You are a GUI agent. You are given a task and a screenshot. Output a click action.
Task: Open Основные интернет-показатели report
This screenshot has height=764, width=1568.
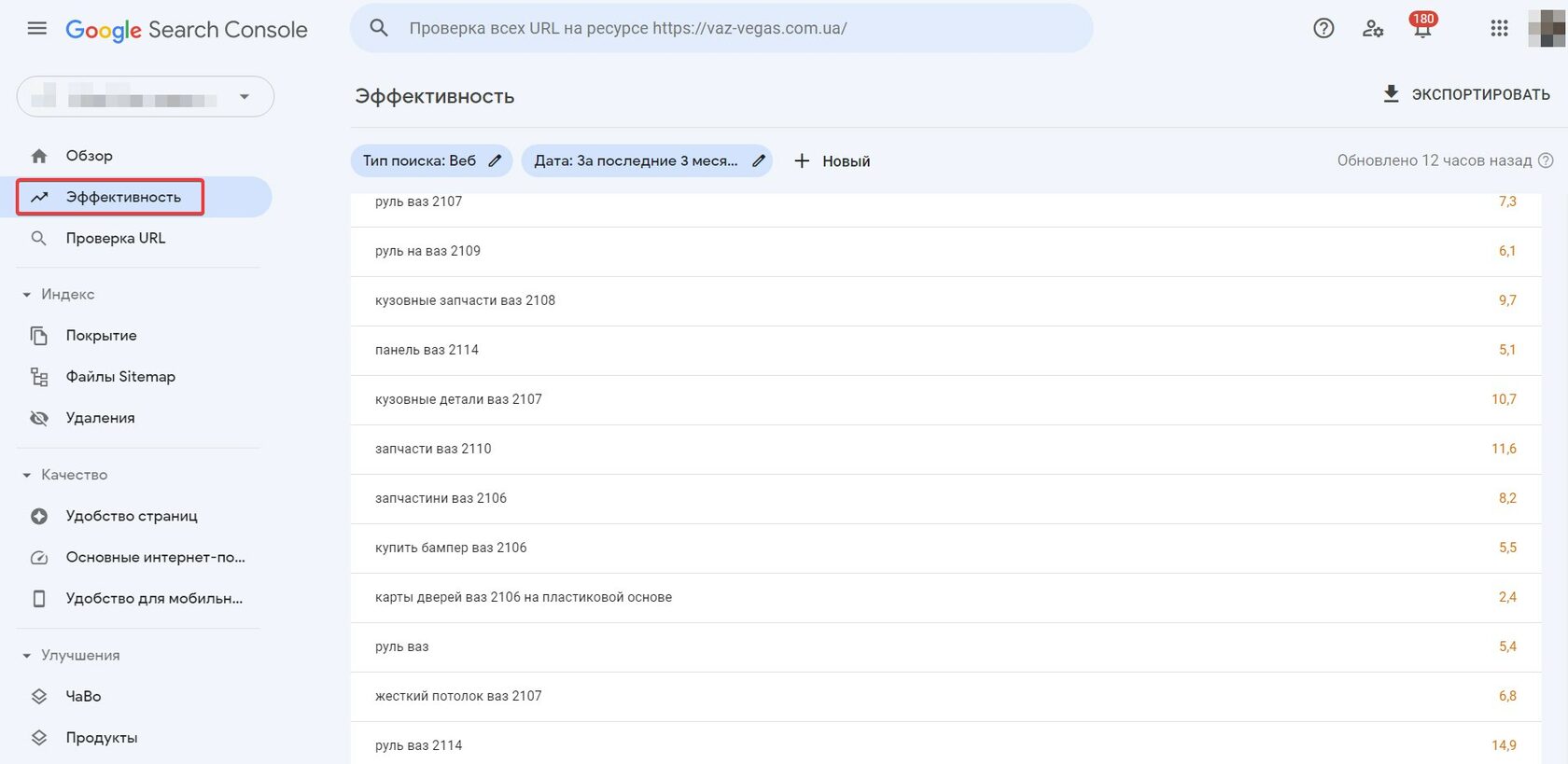pyautogui.click(x=156, y=557)
